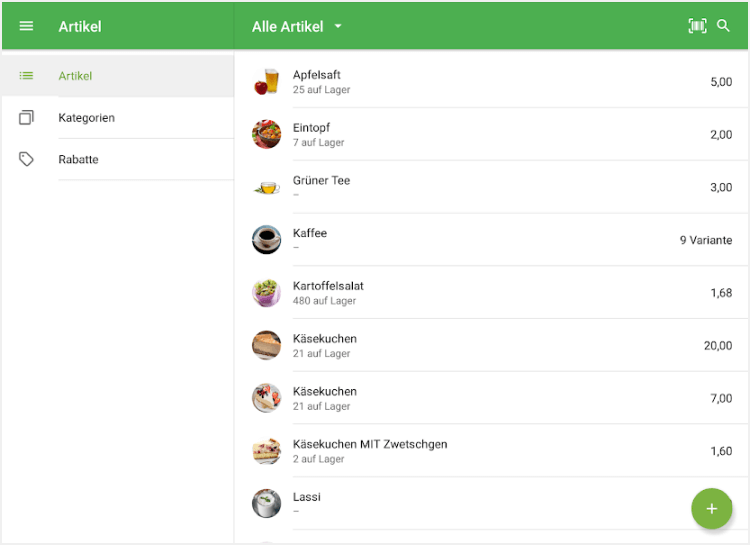This screenshot has height=545, width=750.
Task: Click the Käsekuchen MIT Zwetschgen thumbnail
Action: click(x=266, y=451)
